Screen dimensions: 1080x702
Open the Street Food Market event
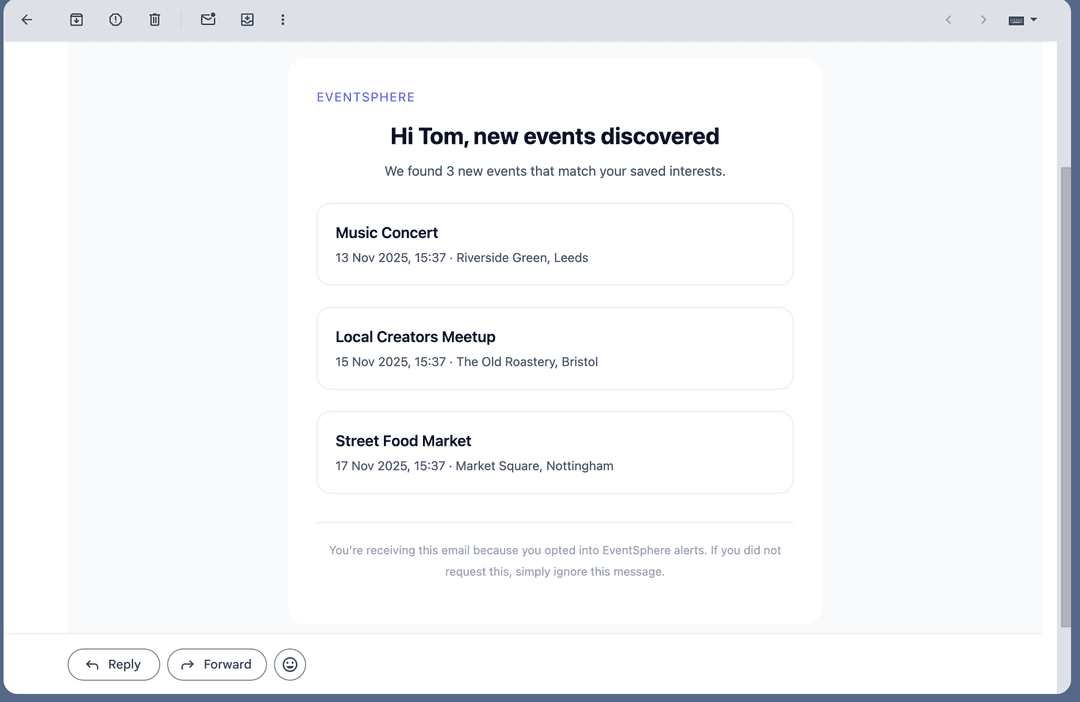pyautogui.click(x=555, y=452)
